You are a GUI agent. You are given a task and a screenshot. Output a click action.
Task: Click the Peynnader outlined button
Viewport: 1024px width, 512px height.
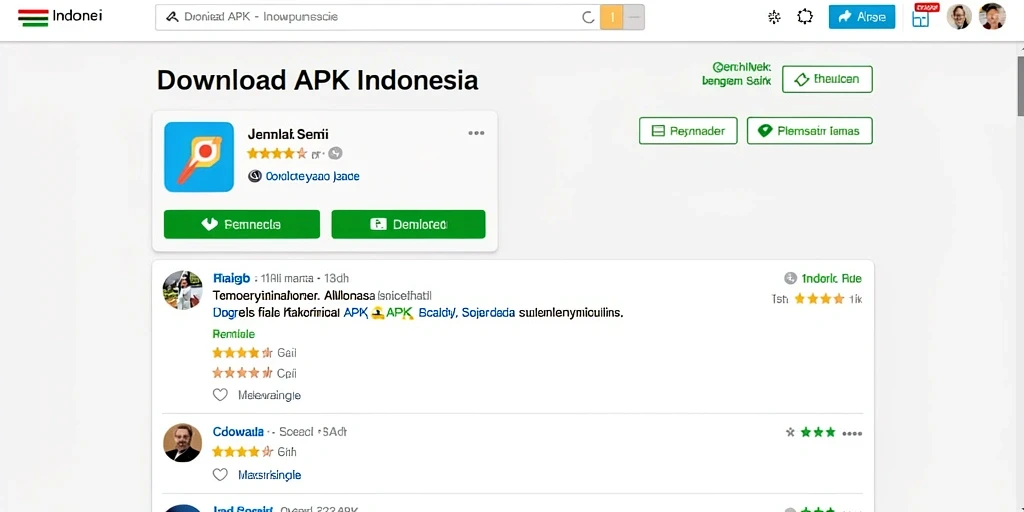tap(688, 131)
